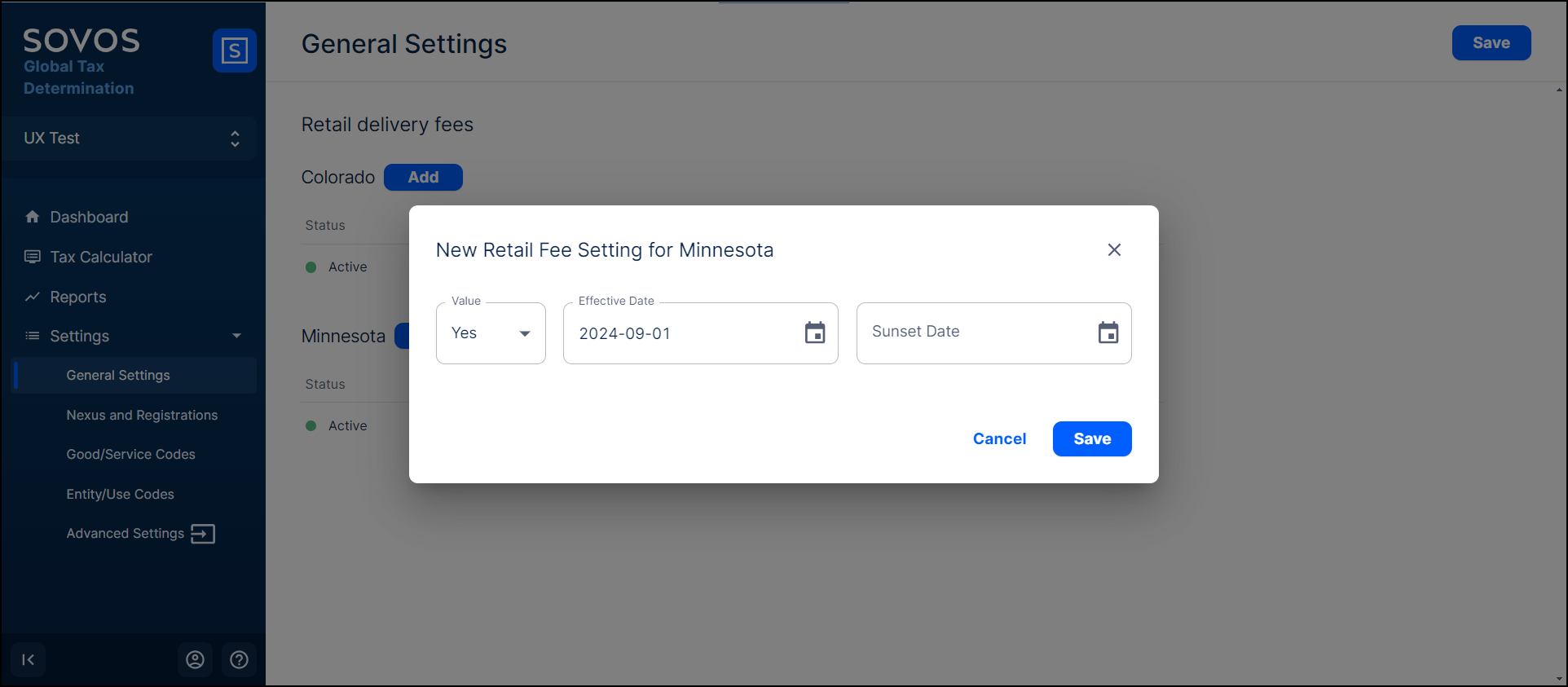Open the Sunset Date calendar picker
Viewport: 1568px width, 687px height.
coord(1108,332)
